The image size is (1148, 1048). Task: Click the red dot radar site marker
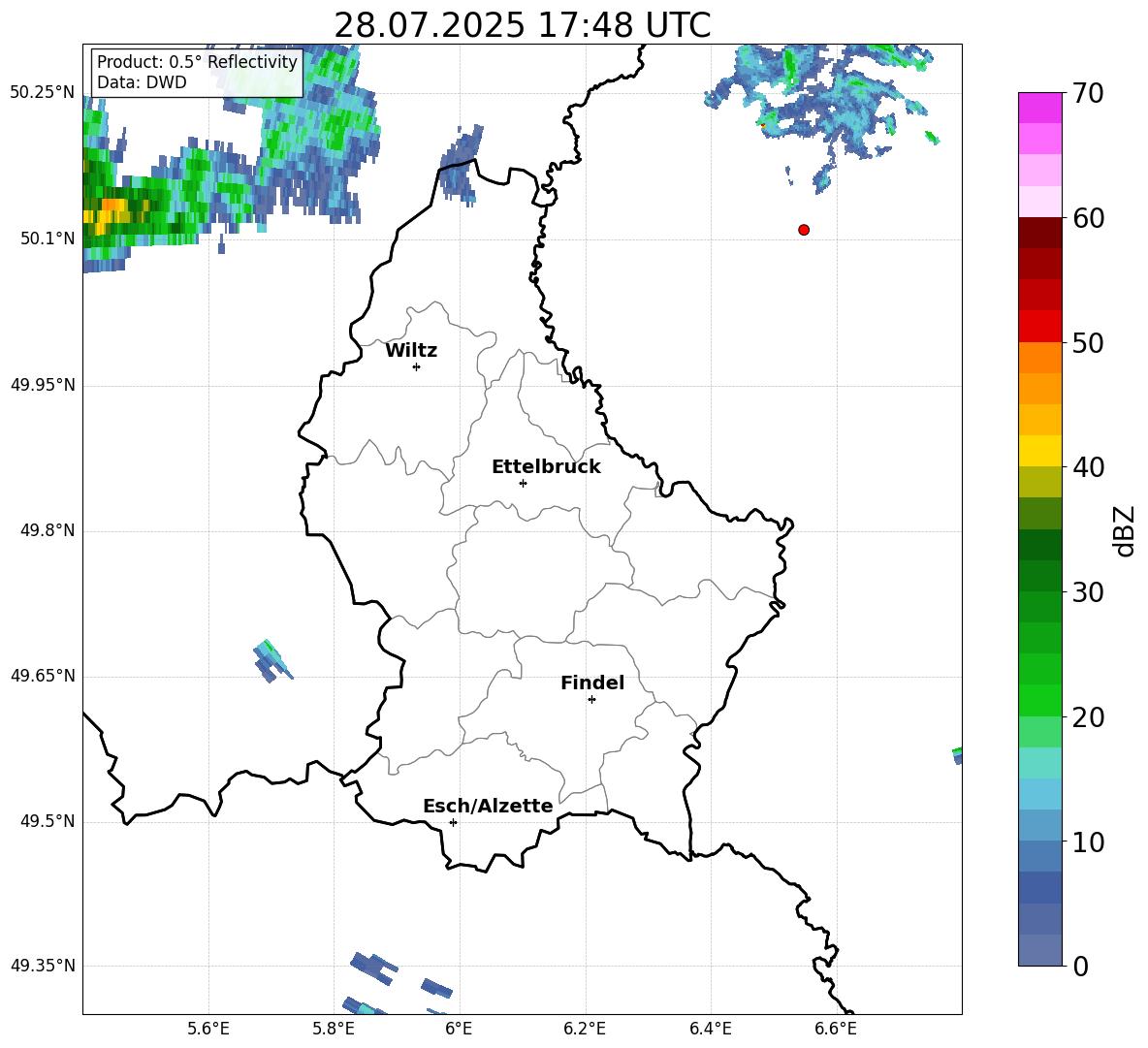pyautogui.click(x=803, y=230)
